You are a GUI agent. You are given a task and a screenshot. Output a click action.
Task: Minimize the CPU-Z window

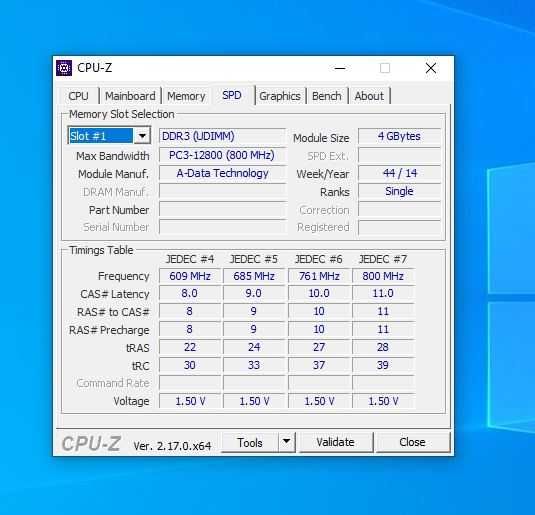[340, 68]
